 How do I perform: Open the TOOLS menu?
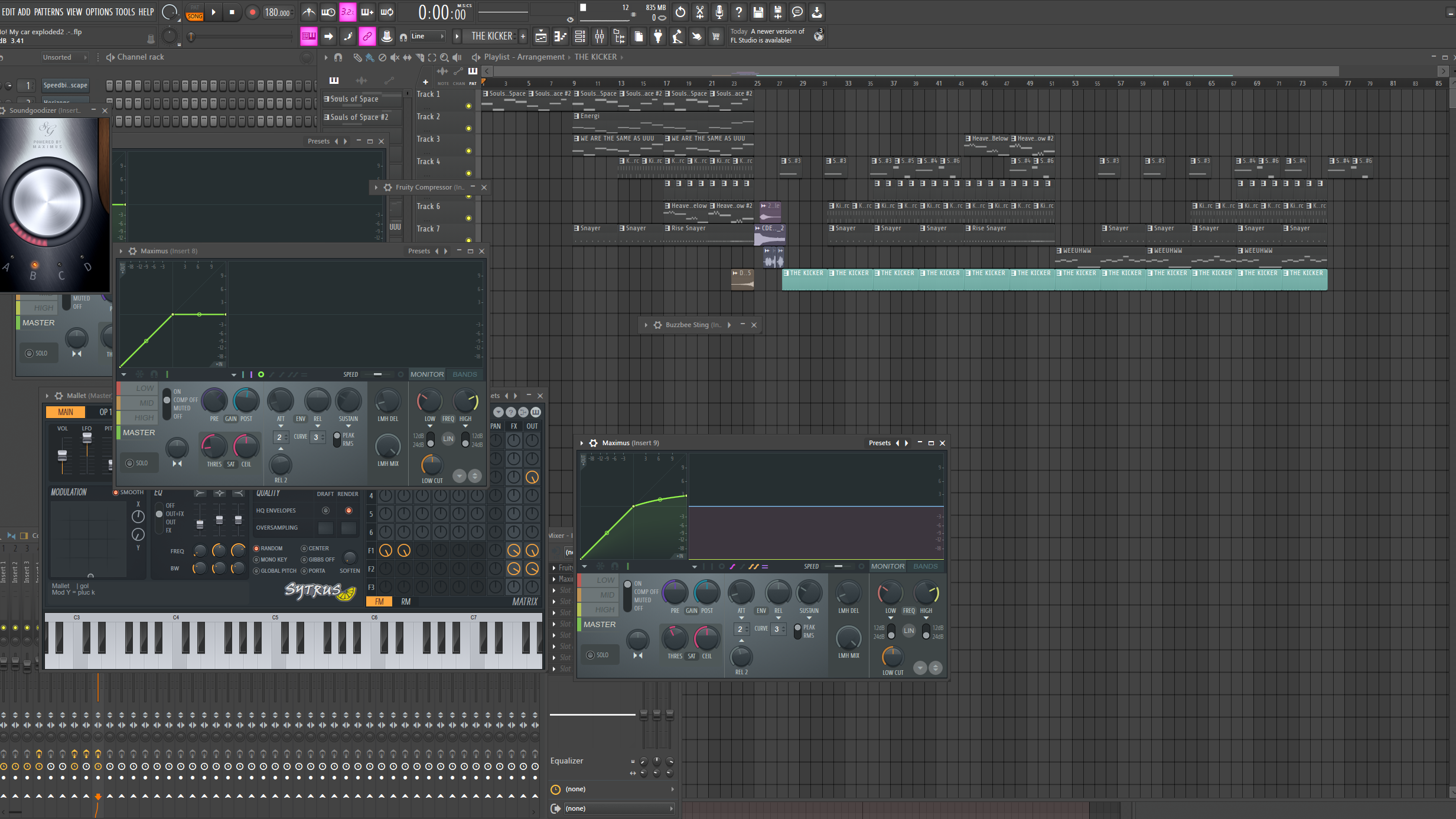[x=125, y=12]
